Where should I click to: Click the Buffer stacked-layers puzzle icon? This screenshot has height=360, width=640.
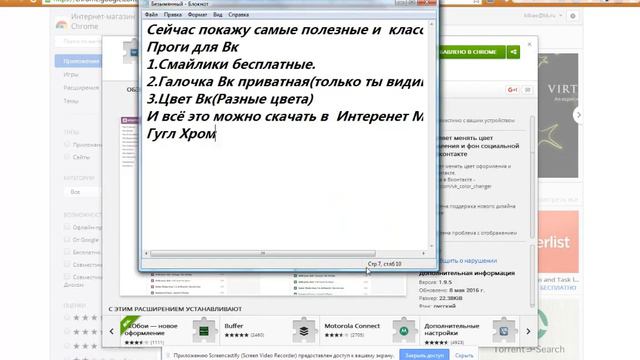click(x=304, y=331)
